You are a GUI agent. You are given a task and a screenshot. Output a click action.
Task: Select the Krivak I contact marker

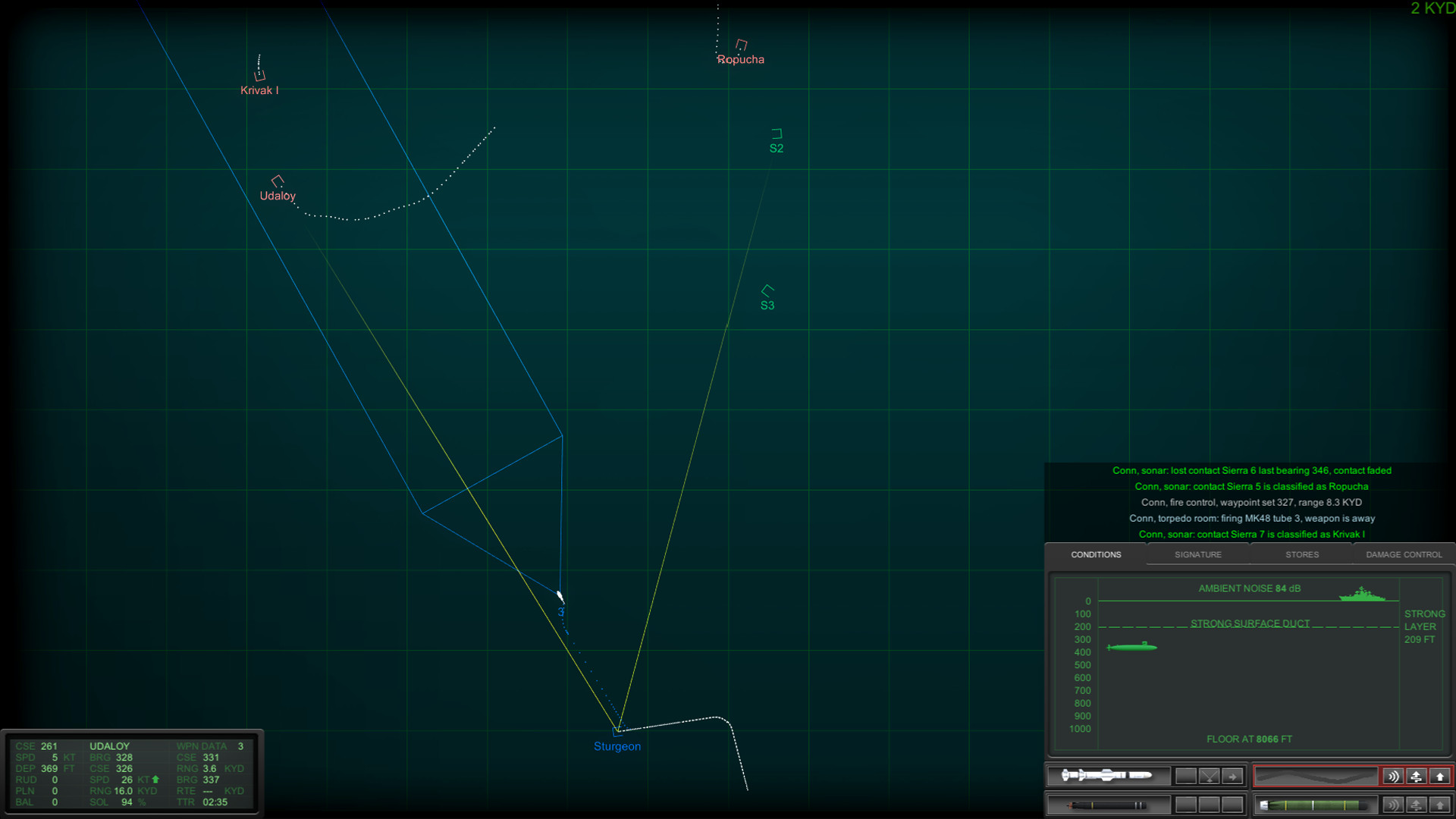pos(259,76)
